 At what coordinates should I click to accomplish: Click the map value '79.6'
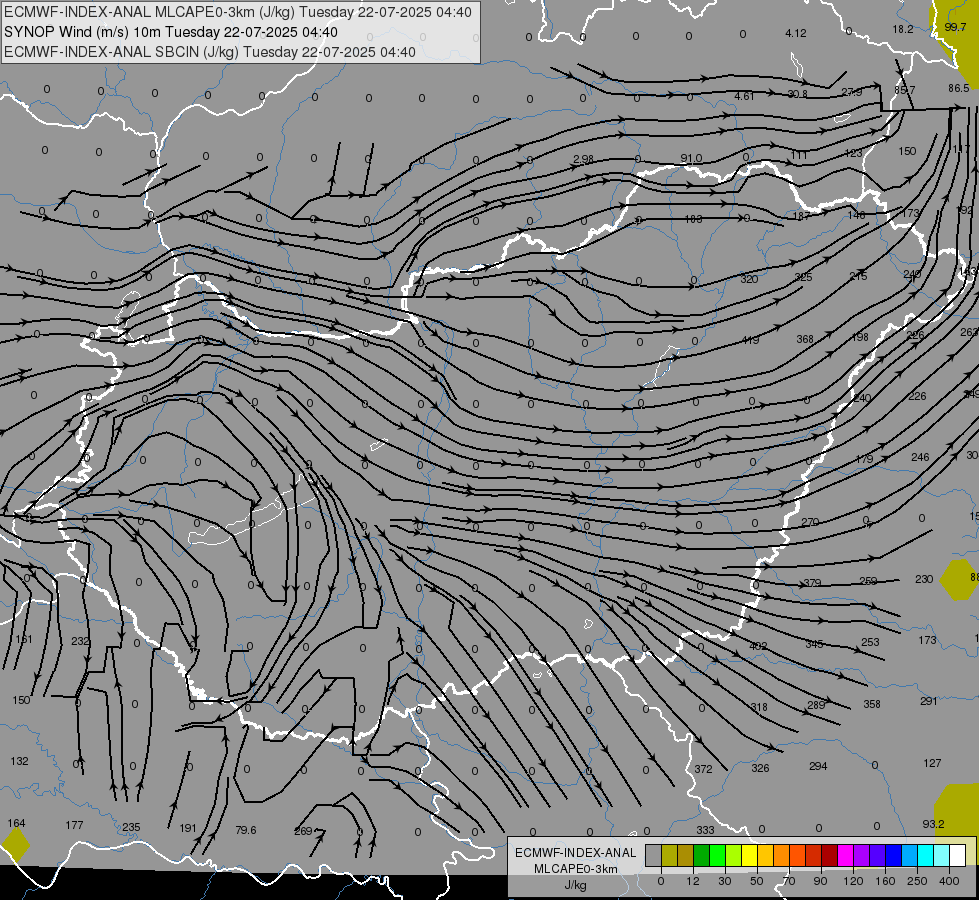pyautogui.click(x=245, y=830)
